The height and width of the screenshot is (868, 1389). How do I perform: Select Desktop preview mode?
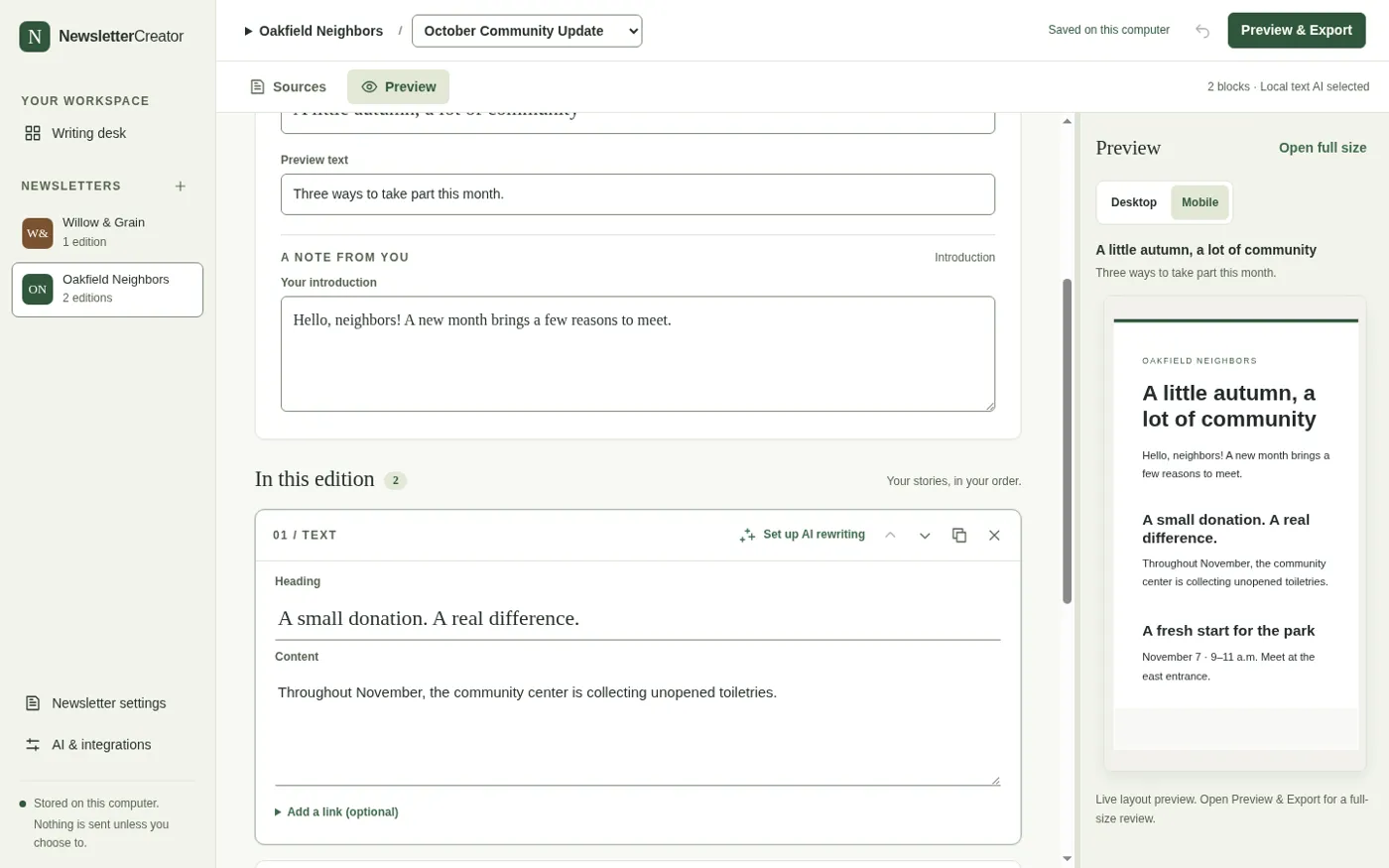(x=1134, y=202)
